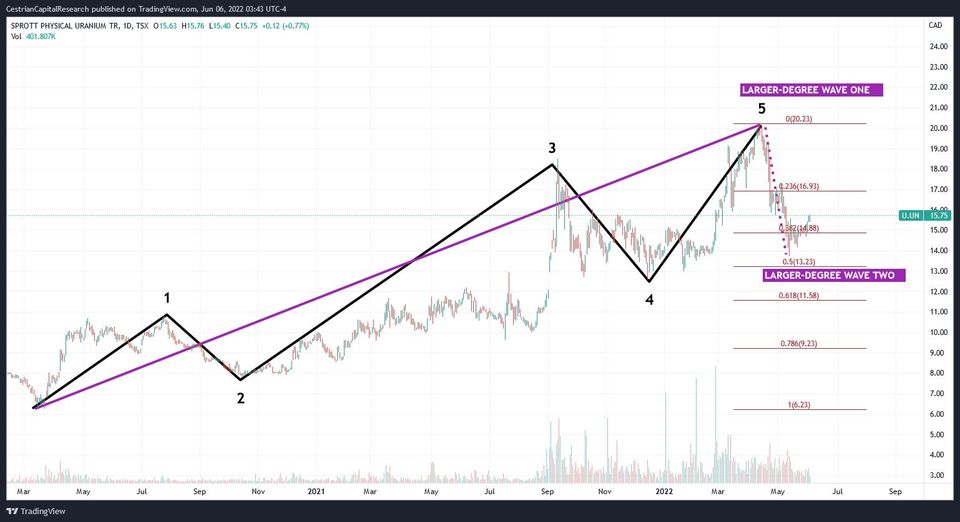This screenshot has width=960, height=522.
Task: Select wave label 4 on the chart
Action: pyautogui.click(x=649, y=299)
